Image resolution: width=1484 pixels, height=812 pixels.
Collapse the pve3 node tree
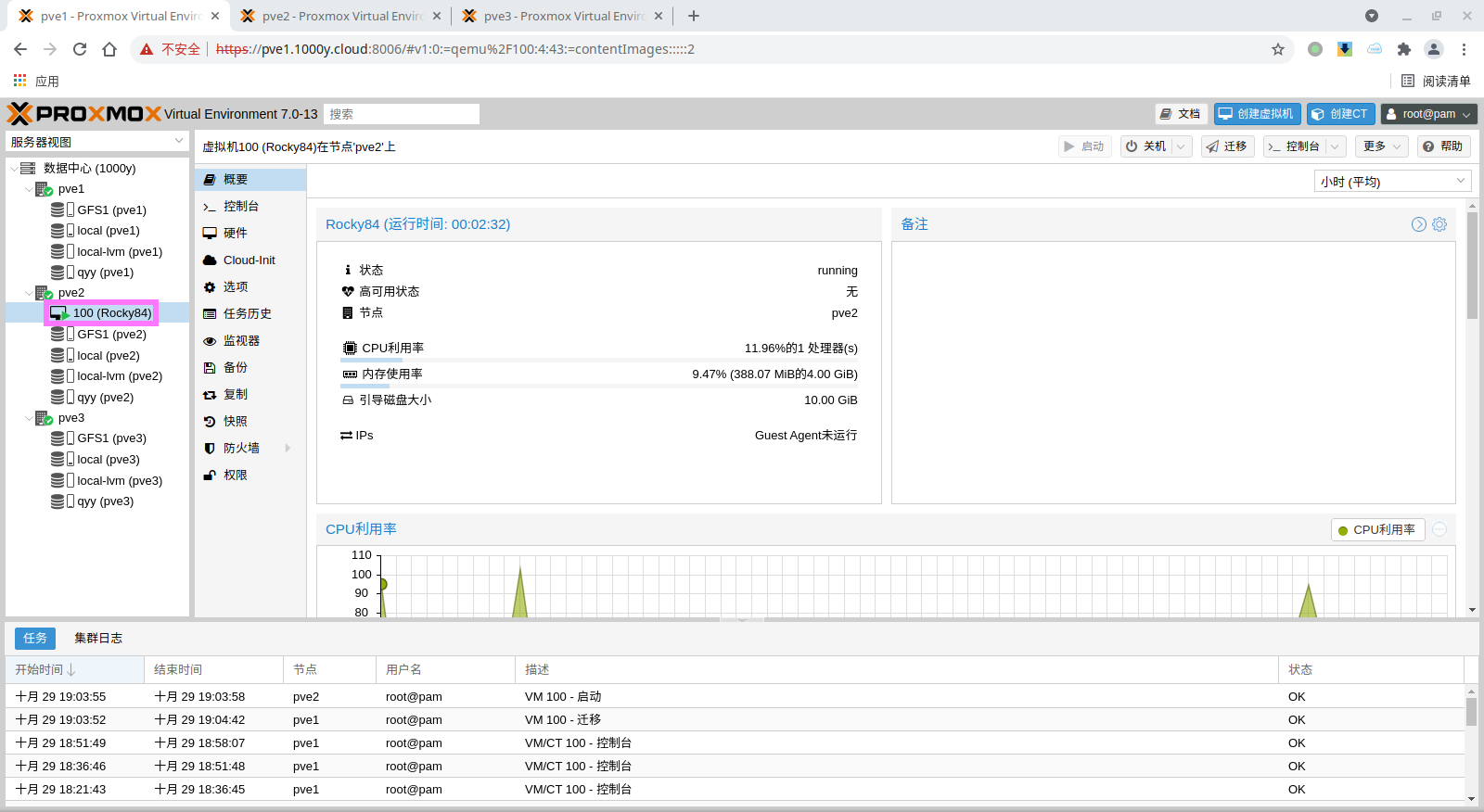tap(29, 418)
